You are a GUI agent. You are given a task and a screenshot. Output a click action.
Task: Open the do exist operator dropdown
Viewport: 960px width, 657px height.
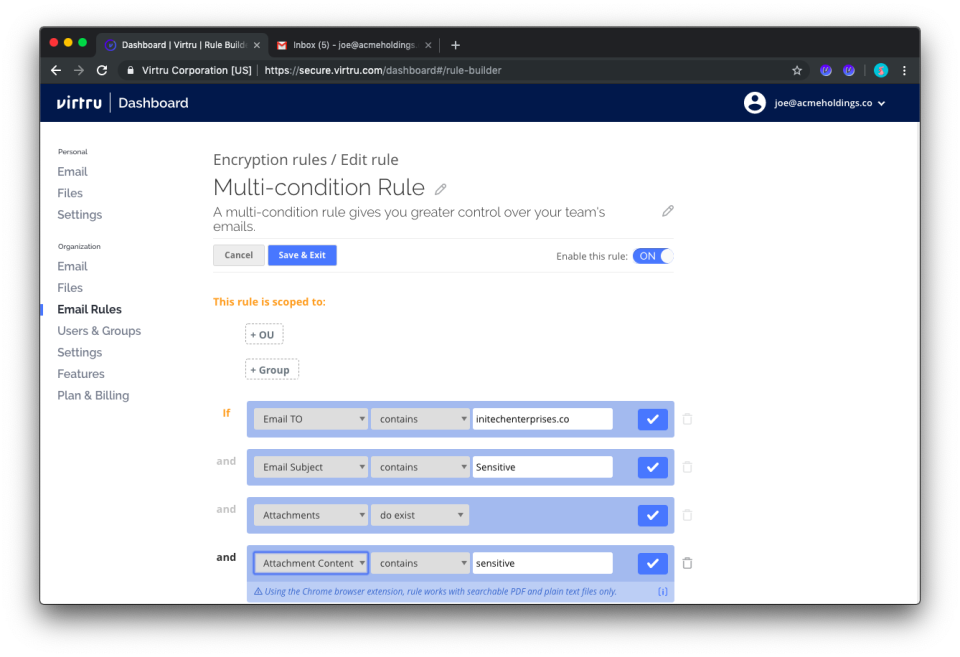click(x=420, y=514)
